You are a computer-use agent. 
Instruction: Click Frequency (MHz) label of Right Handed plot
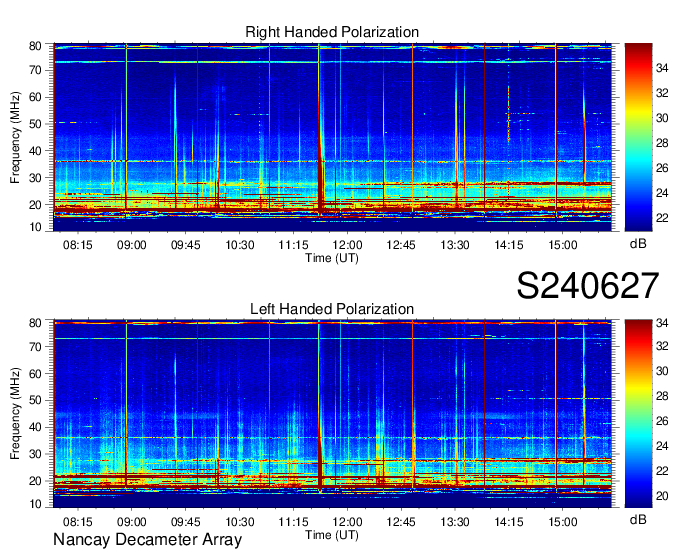[15, 137]
